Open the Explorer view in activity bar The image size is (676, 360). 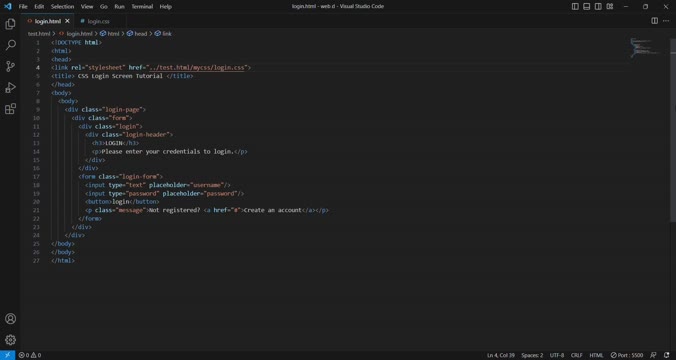point(10,24)
